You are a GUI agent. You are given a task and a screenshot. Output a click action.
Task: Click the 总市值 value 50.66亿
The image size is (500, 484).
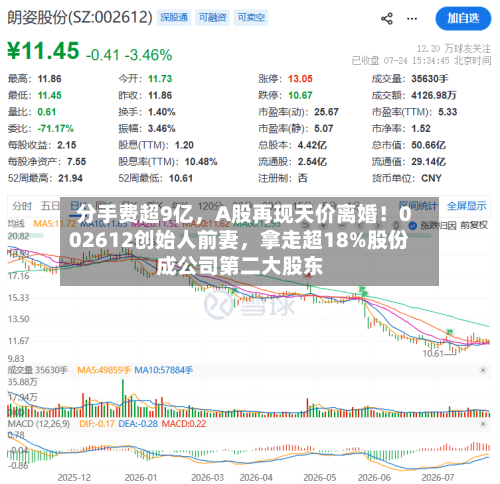click(428, 145)
